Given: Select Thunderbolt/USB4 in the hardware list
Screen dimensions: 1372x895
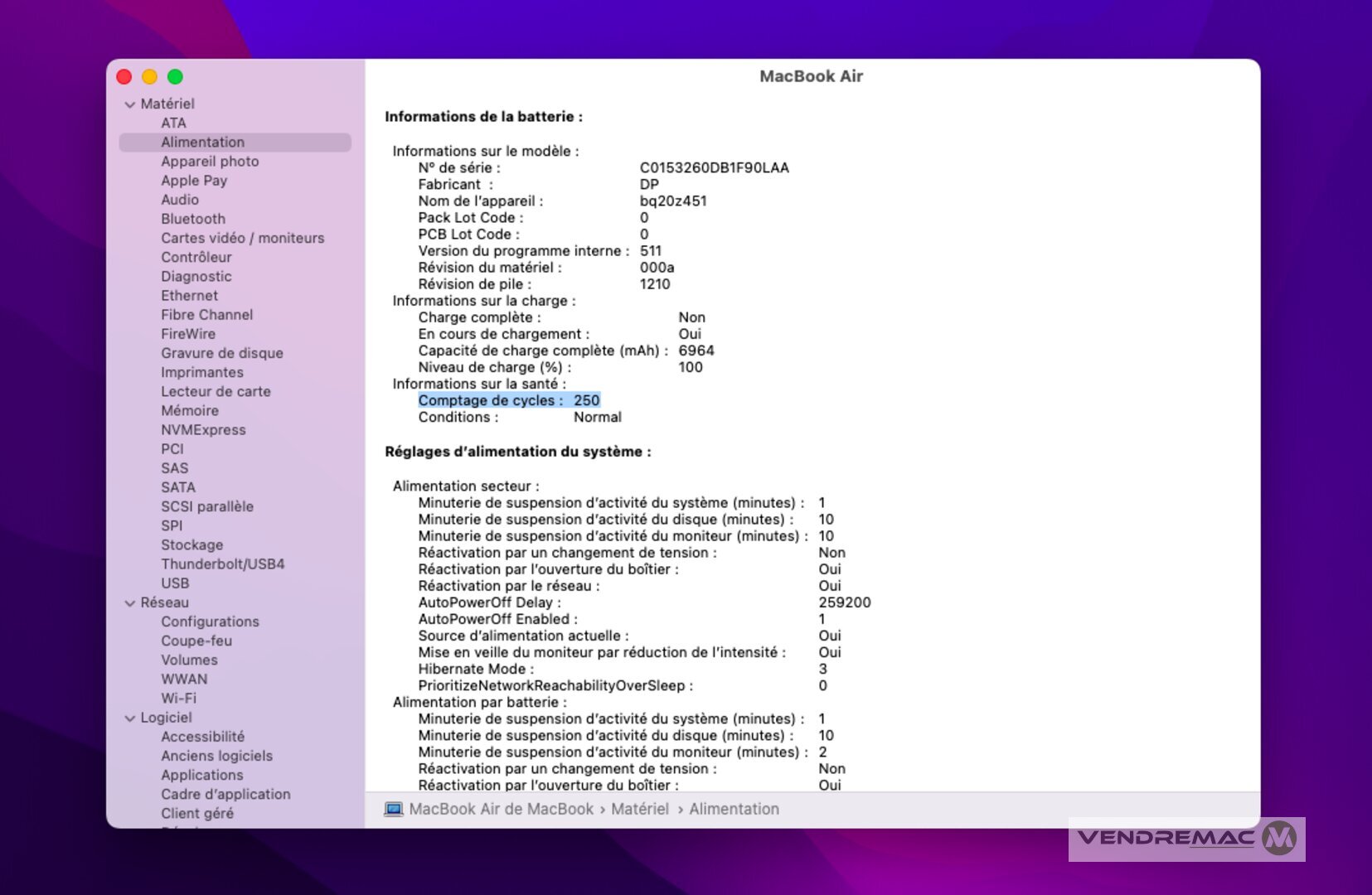Looking at the screenshot, I should coord(222,564).
